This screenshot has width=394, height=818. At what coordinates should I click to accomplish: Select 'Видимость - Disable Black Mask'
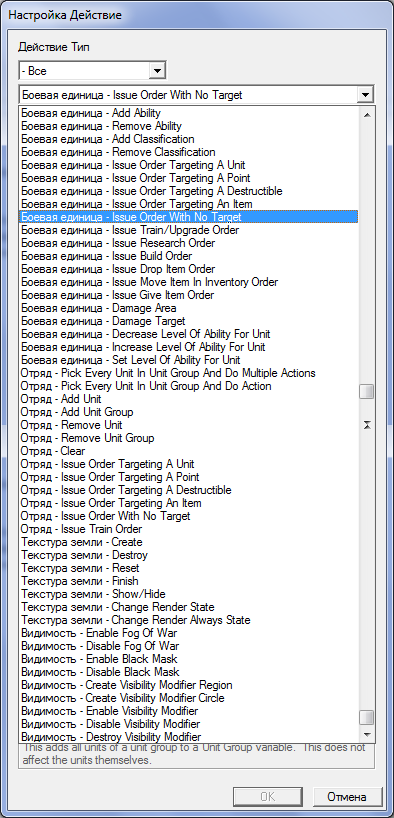pyautogui.click(x=188, y=672)
